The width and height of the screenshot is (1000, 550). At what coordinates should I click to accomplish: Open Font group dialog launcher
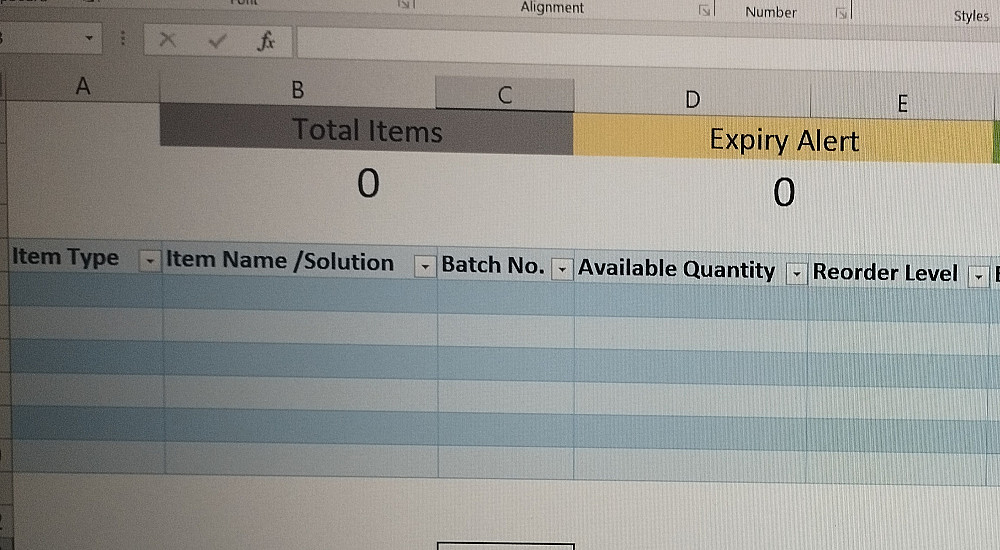405,4
